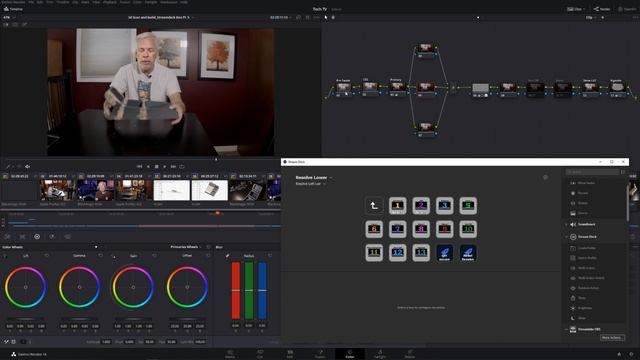Reset the Gain color wheel
Viewport: 640px width, 360px height.
coord(154,256)
